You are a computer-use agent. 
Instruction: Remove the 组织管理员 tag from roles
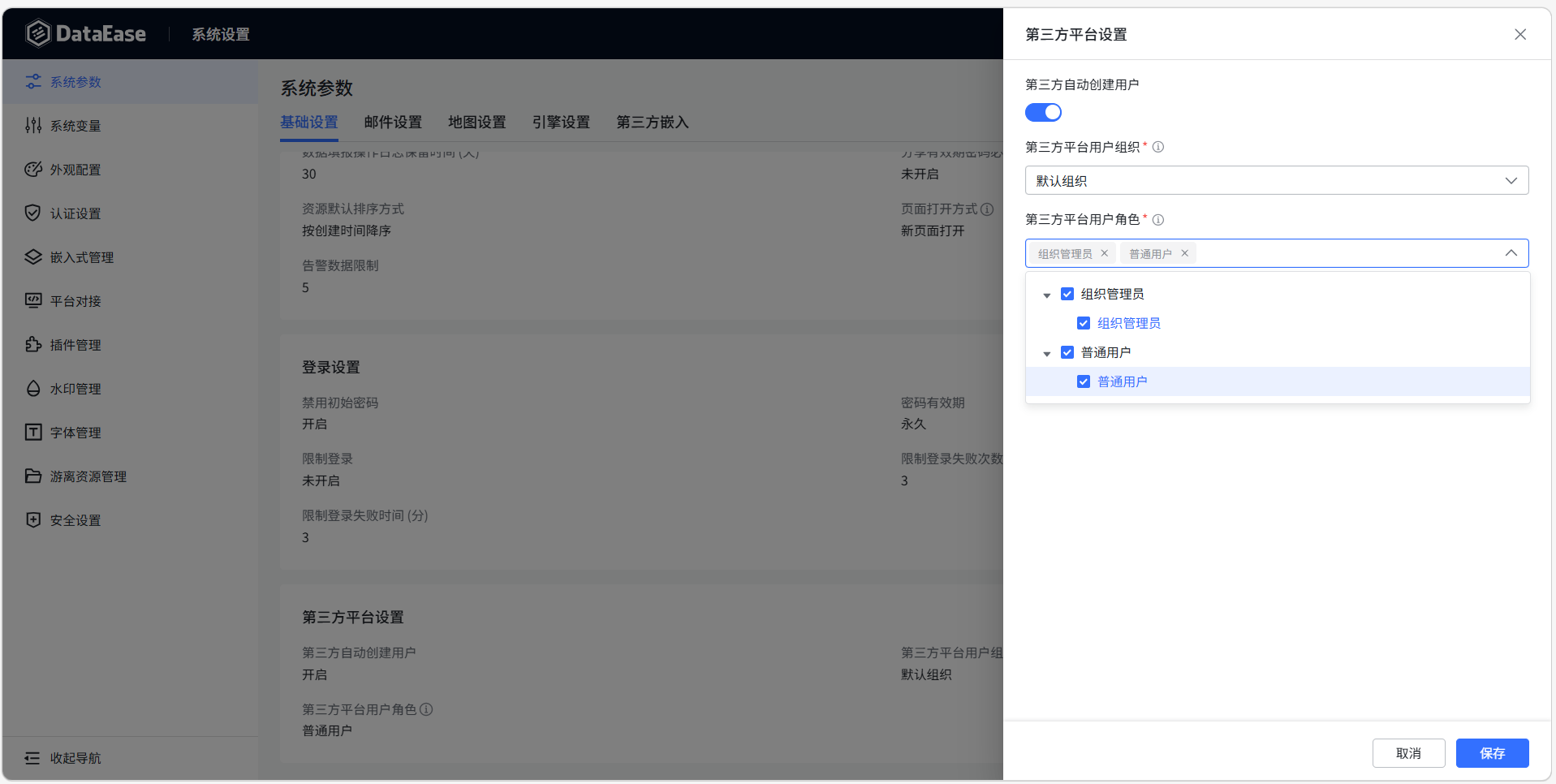pos(1105,252)
